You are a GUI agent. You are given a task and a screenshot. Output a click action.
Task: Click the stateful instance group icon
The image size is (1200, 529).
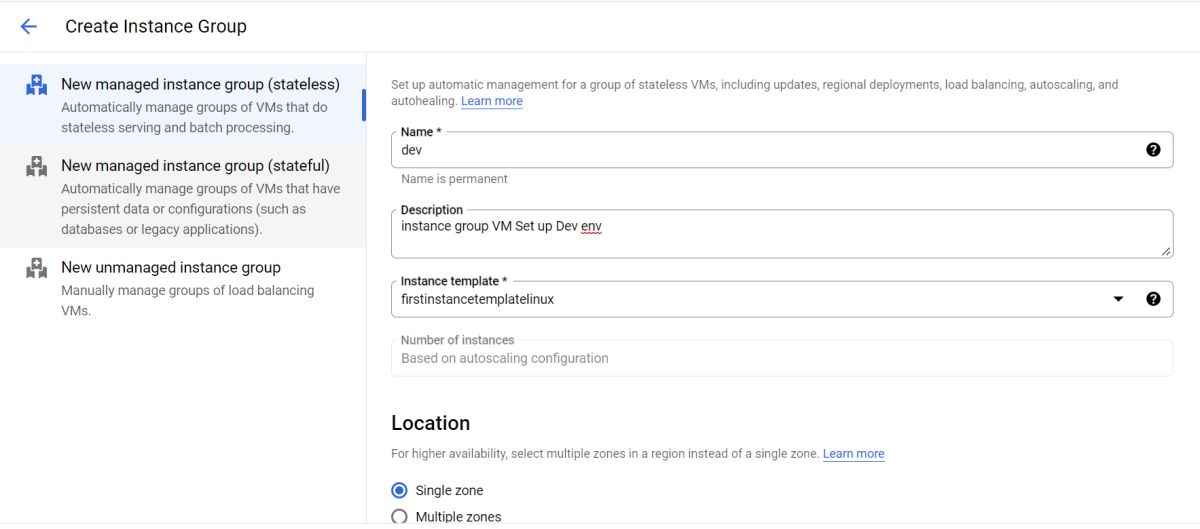[x=37, y=167]
